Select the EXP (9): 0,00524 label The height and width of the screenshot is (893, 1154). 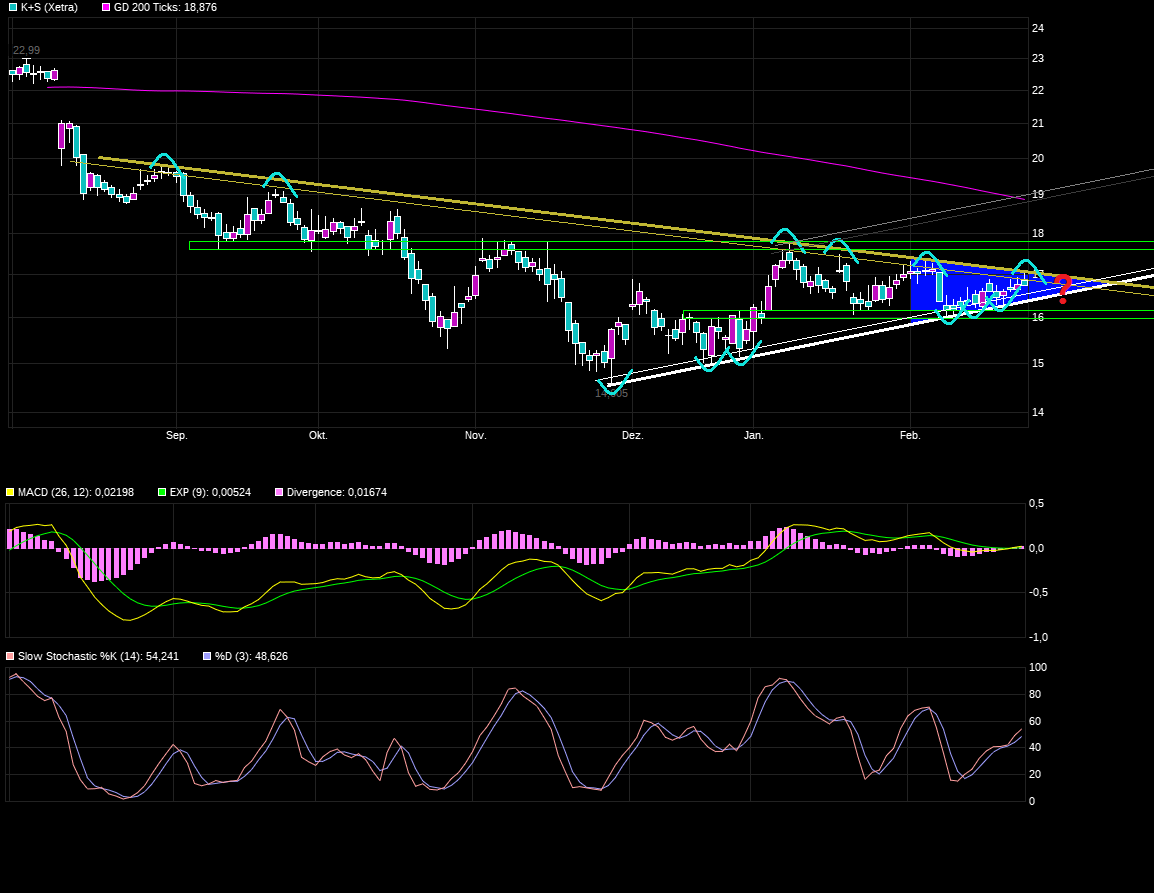click(210, 492)
